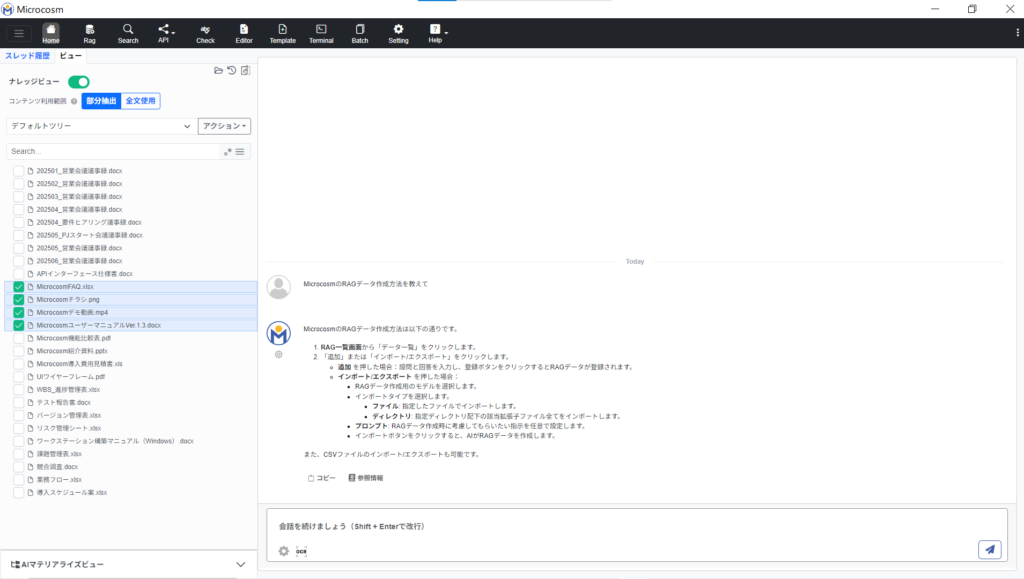This screenshot has width=1024, height=579.
Task: Check the 競合調査.docx checkbox
Action: (18, 467)
